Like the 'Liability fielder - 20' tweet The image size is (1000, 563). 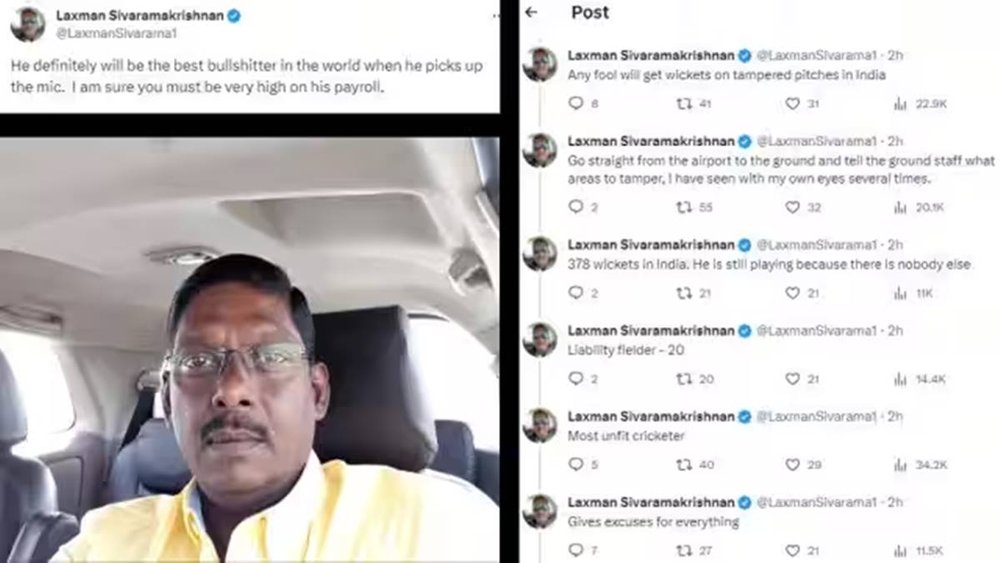(792, 379)
